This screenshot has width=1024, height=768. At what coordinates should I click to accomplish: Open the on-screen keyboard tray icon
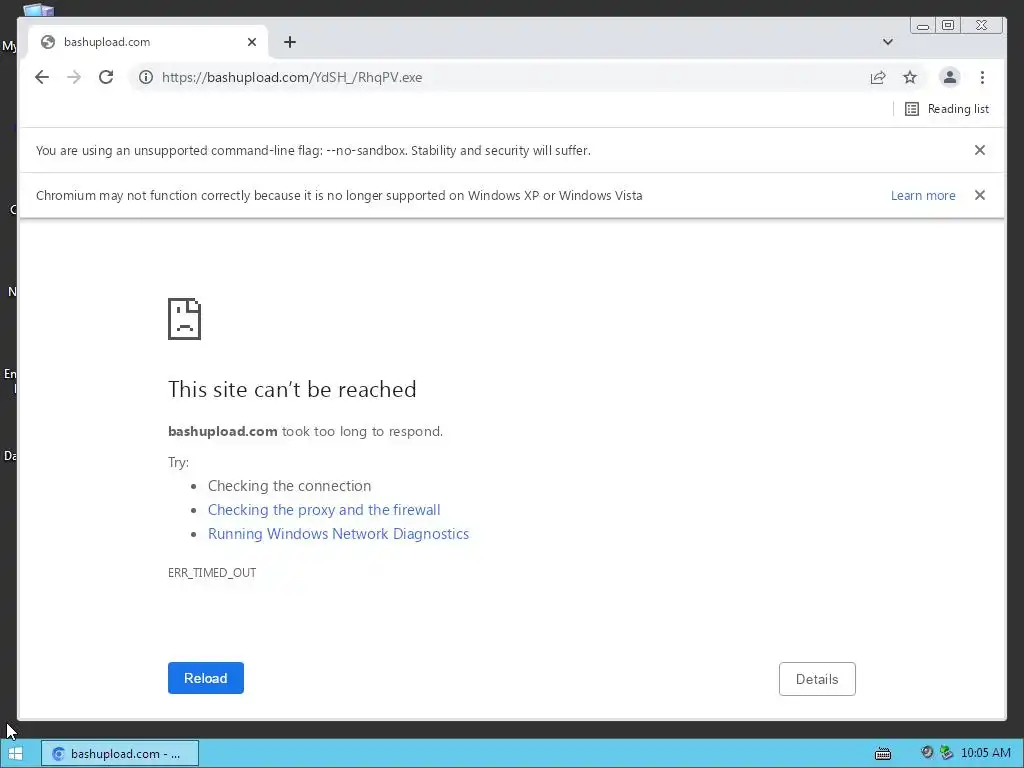coord(883,754)
